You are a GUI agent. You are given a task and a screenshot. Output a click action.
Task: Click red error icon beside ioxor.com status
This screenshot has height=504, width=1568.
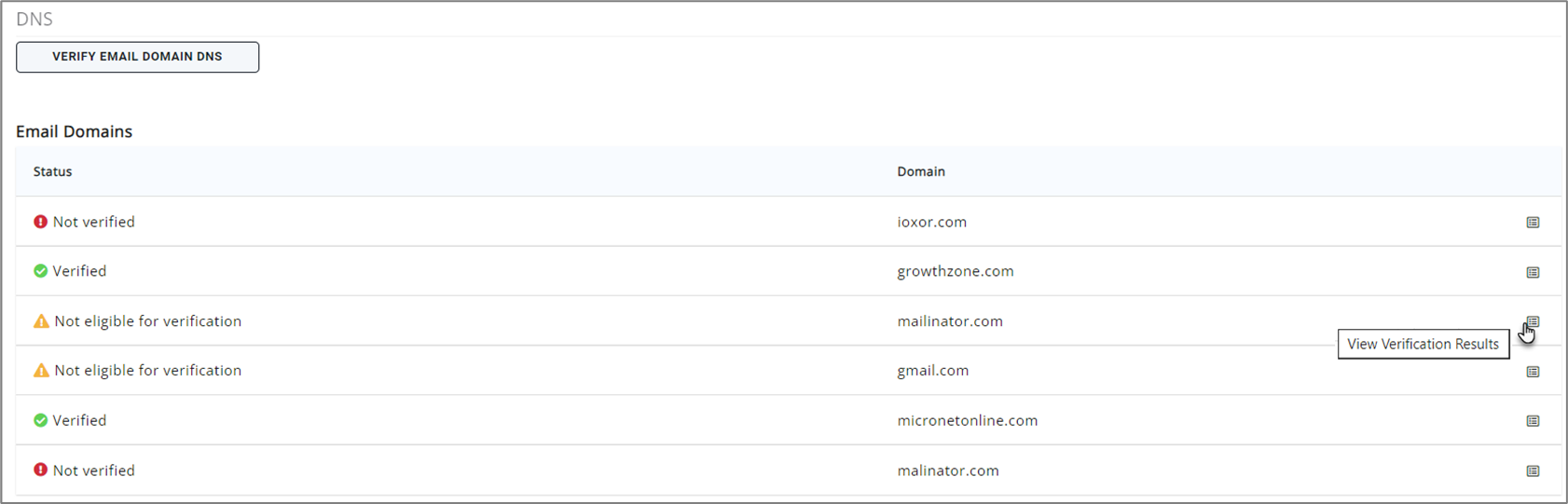[40, 222]
